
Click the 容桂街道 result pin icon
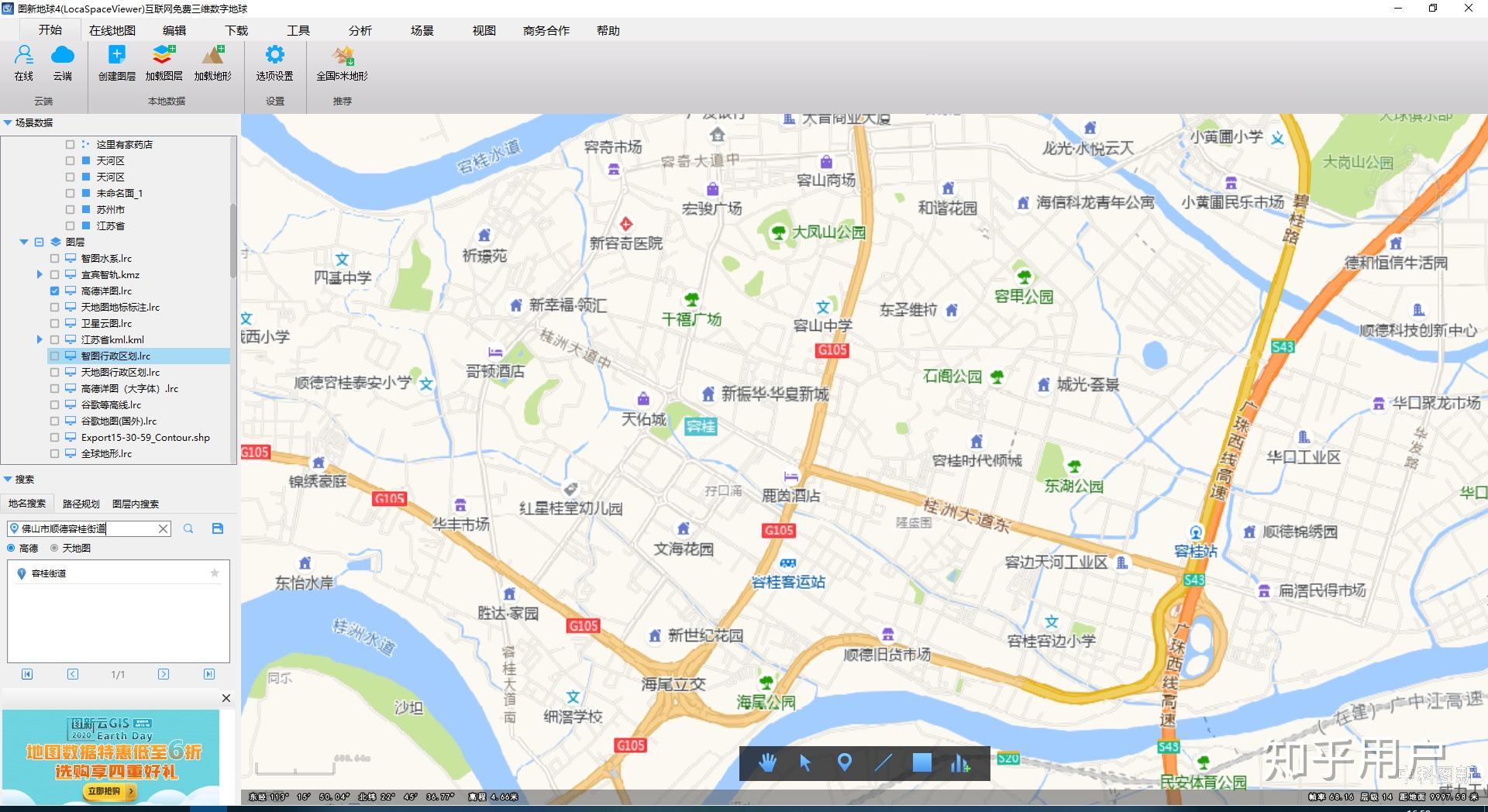[22, 573]
